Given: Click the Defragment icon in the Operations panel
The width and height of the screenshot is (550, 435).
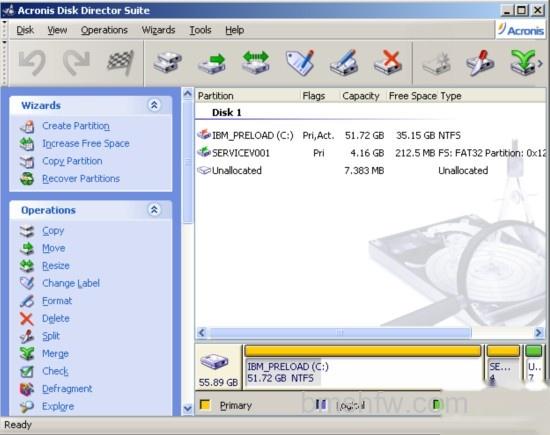Looking at the screenshot, I should tap(27, 389).
